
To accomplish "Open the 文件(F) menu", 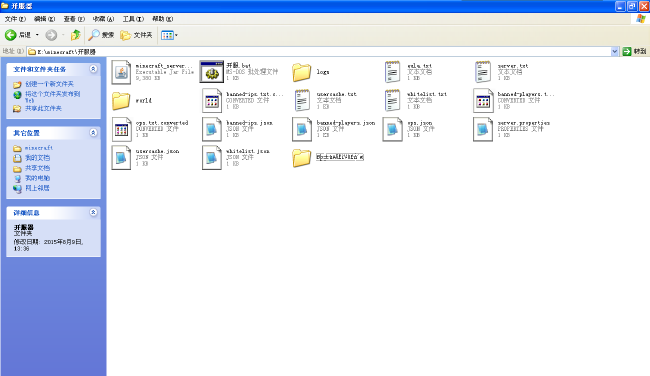I will [x=15, y=19].
